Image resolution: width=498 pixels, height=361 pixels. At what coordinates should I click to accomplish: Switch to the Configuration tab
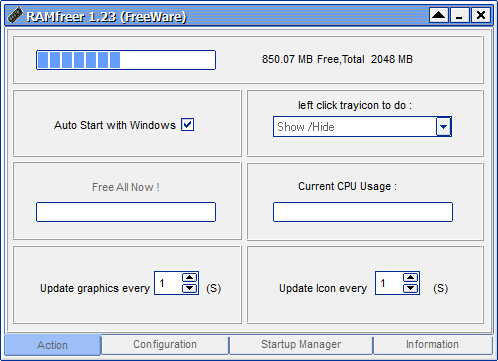click(x=165, y=344)
